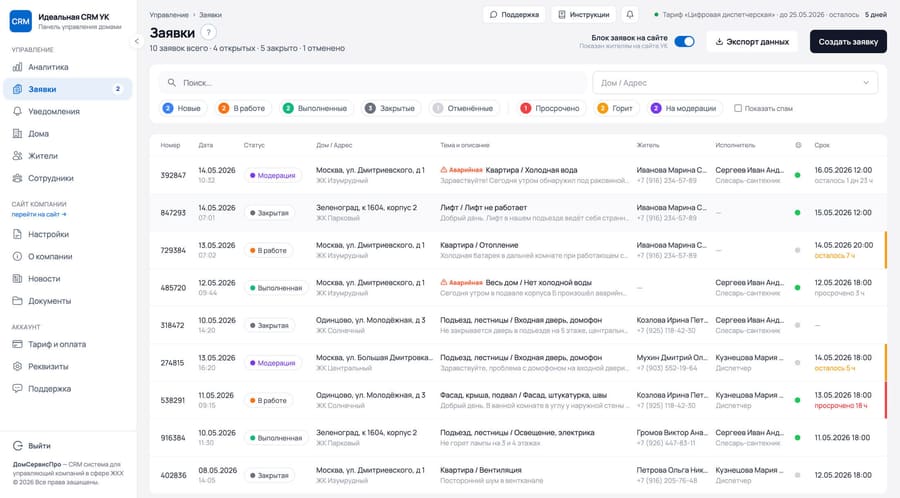Enable the Показать спам checkbox

coord(738,108)
